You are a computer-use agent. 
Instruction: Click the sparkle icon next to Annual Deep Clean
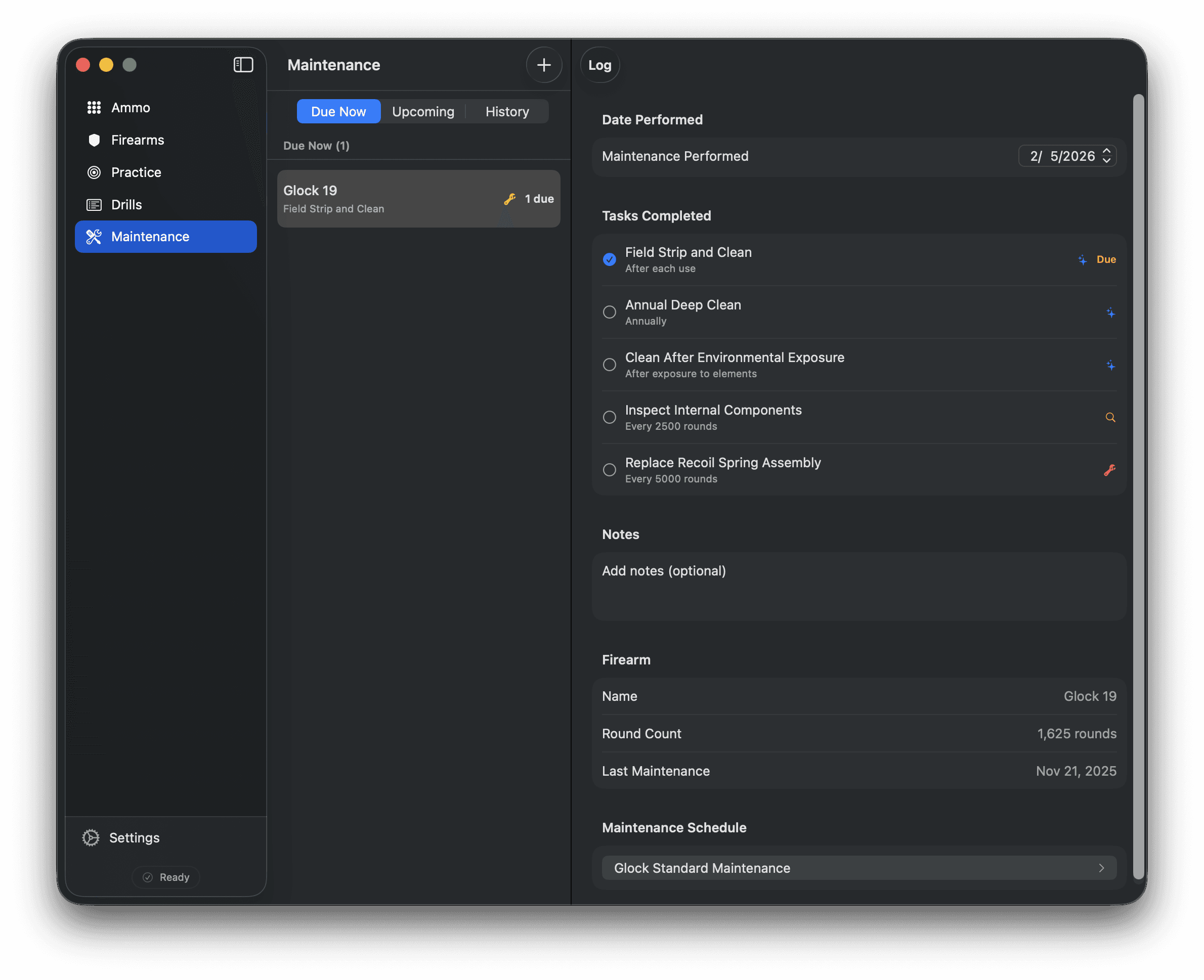[x=1110, y=312]
